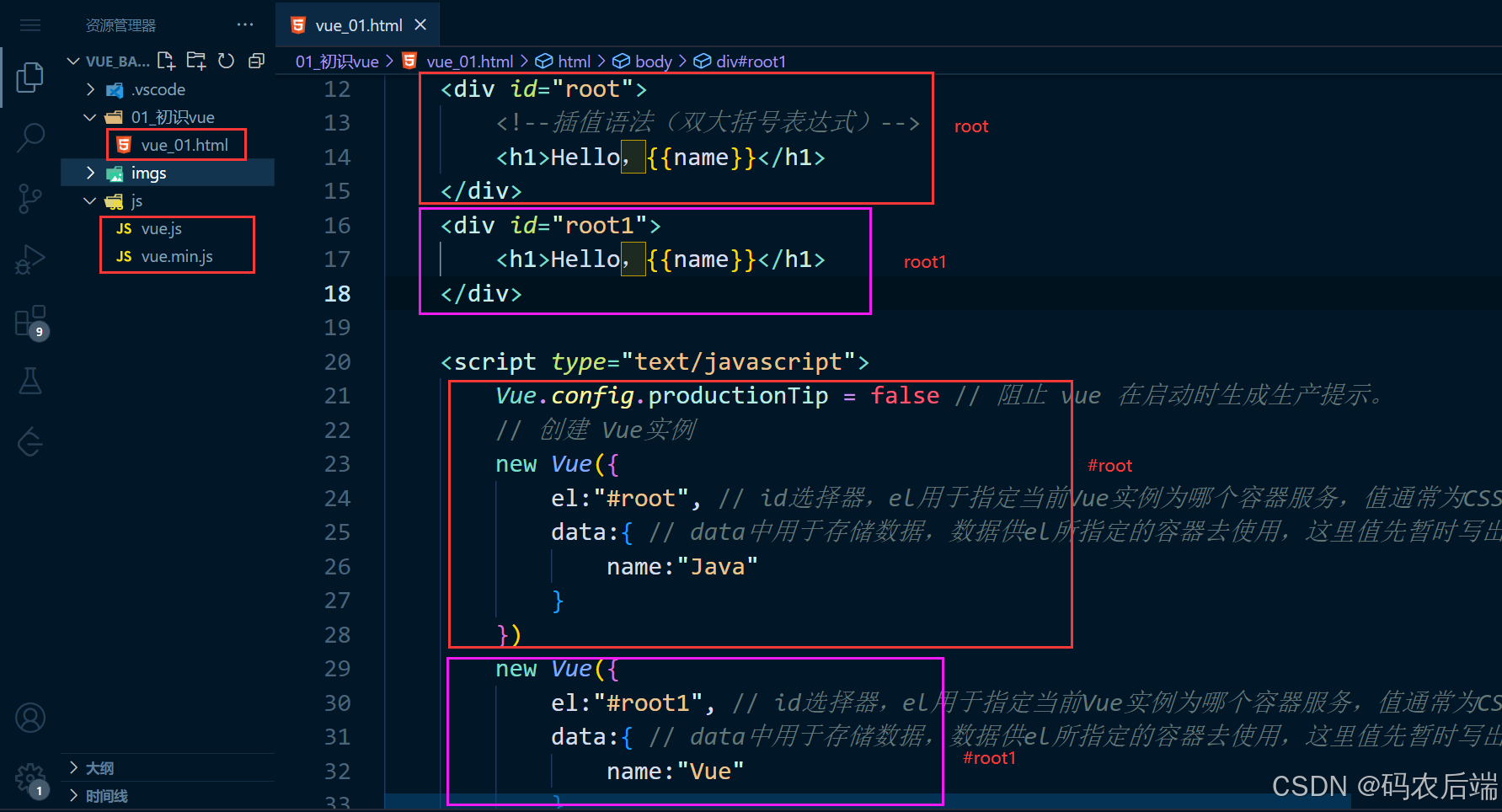Screen dimensions: 1502x812
Task: Open the hamburger menu icon
Action: [x=30, y=25]
